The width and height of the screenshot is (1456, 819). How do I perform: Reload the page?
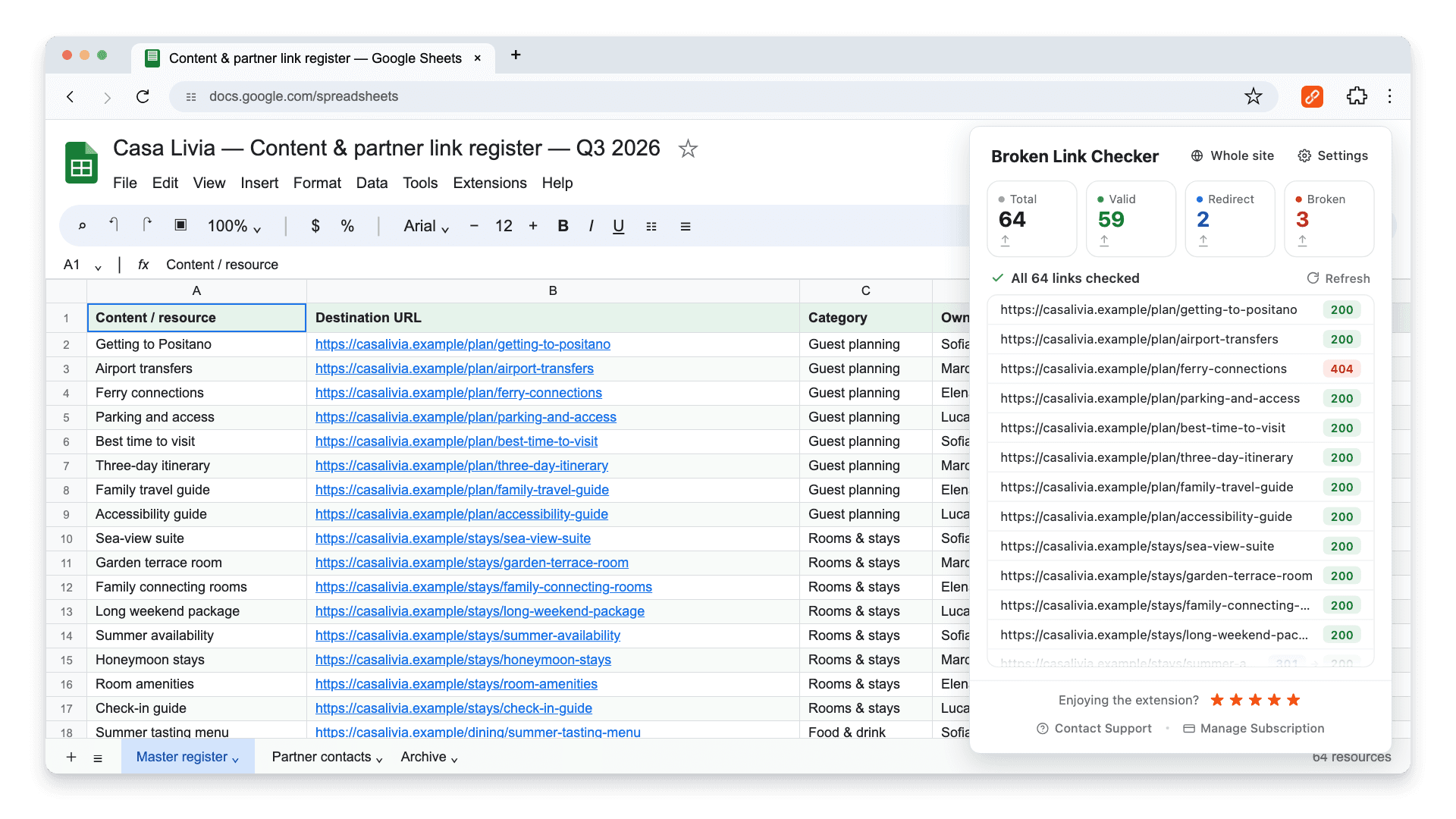click(x=143, y=96)
